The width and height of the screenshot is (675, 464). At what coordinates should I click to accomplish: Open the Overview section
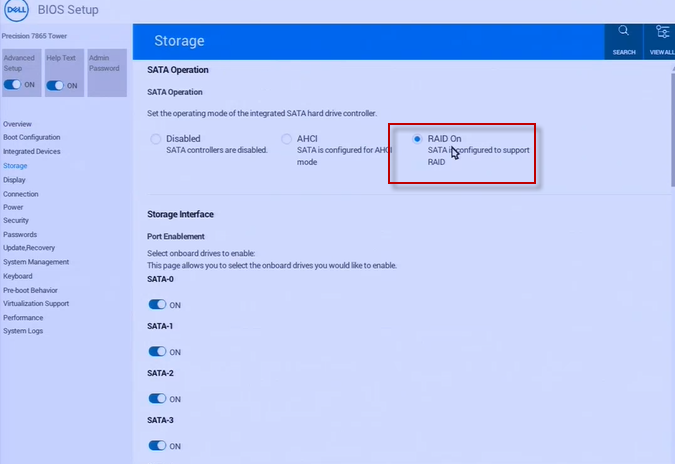click(x=17, y=124)
